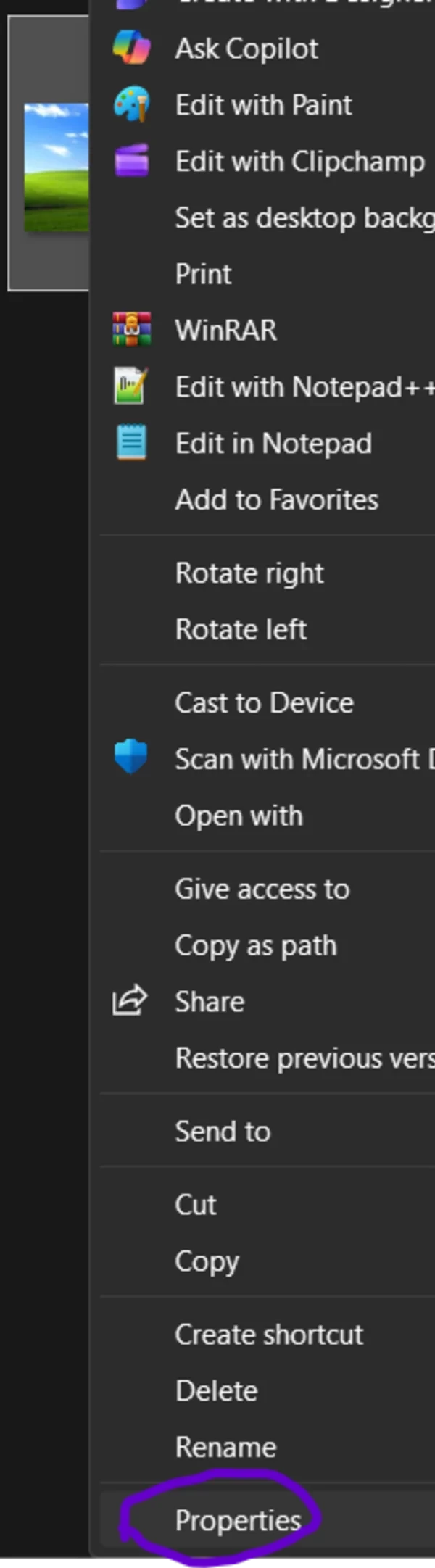
Task: Click the purple Clipchamp icon
Action: (x=131, y=161)
